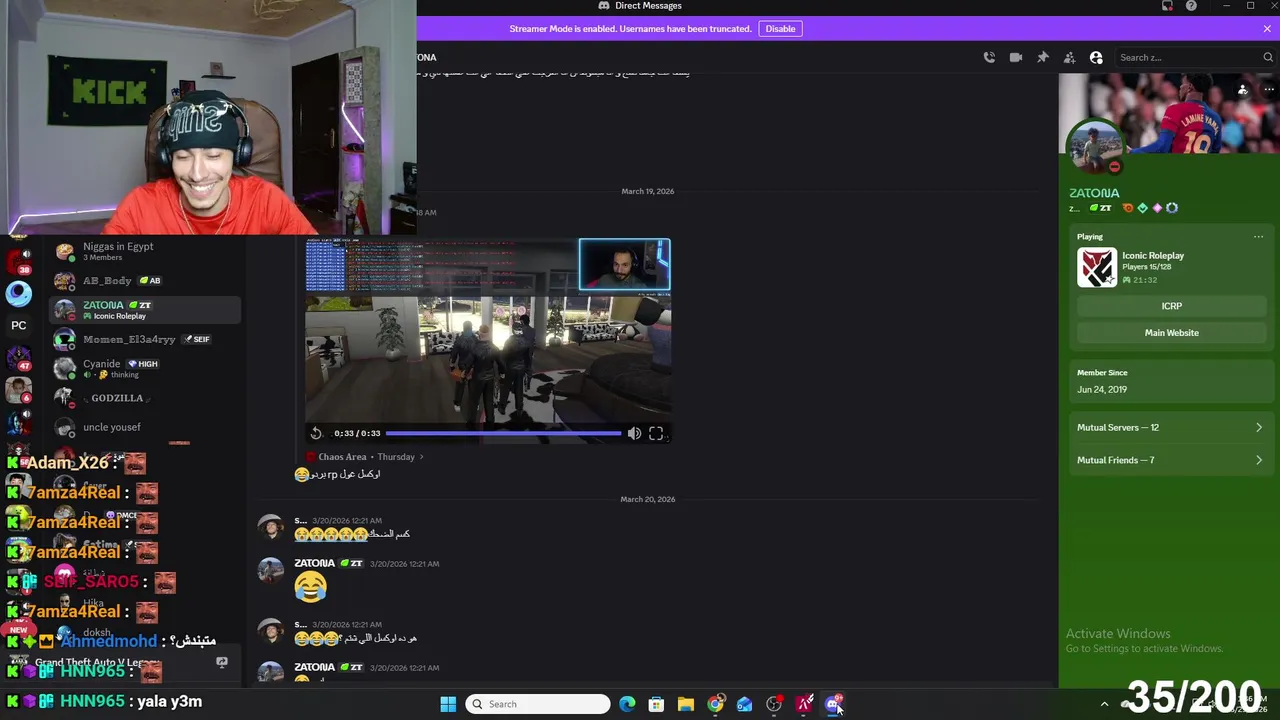Viewport: 1280px width, 720px height.
Task: Click the ZATONA username on the laughing emoji message
Action: click(x=314, y=563)
